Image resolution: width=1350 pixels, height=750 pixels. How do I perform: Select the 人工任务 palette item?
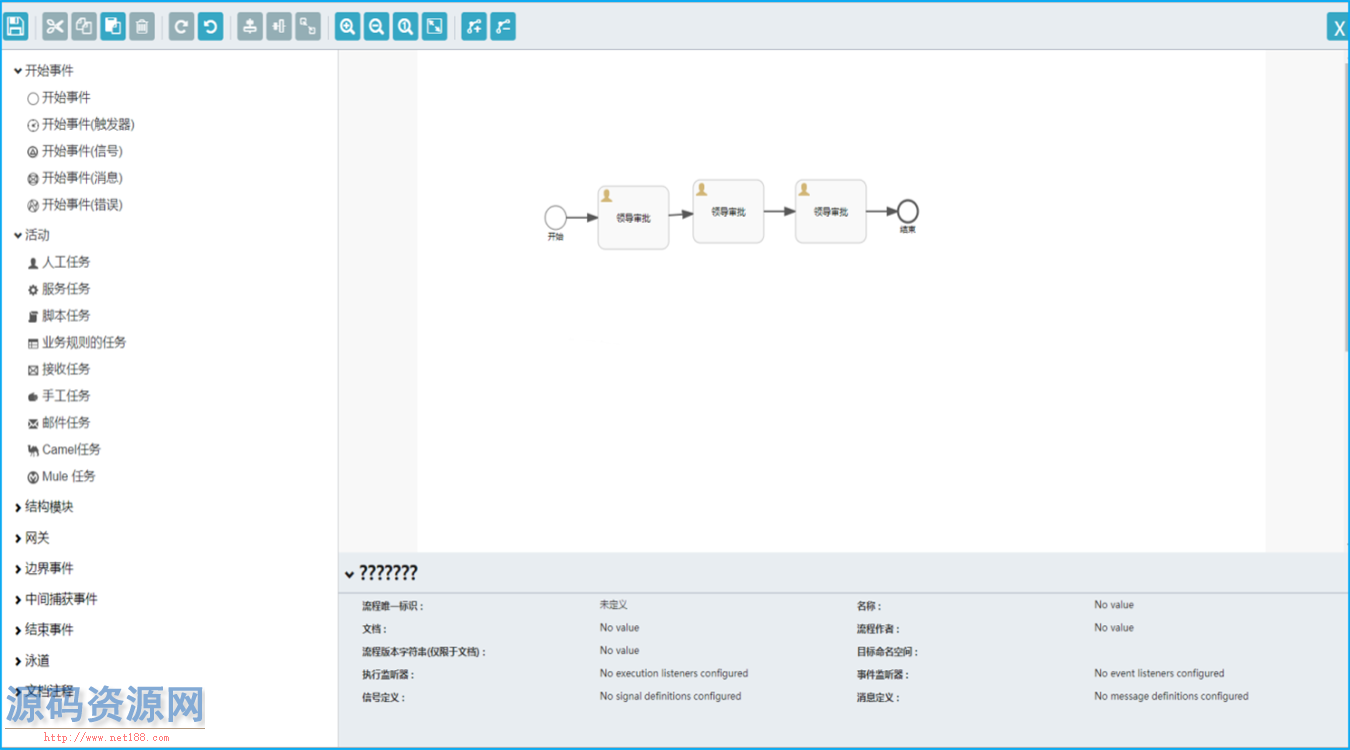click(59, 262)
